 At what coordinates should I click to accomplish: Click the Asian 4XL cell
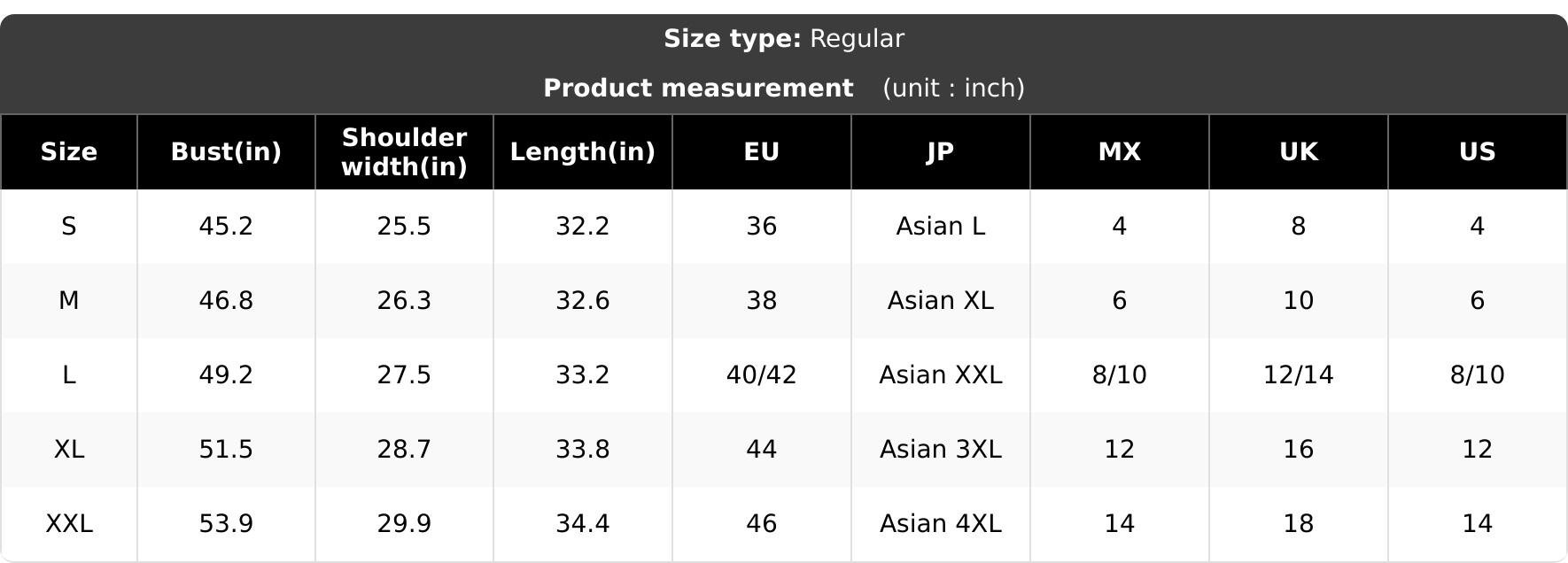941,524
